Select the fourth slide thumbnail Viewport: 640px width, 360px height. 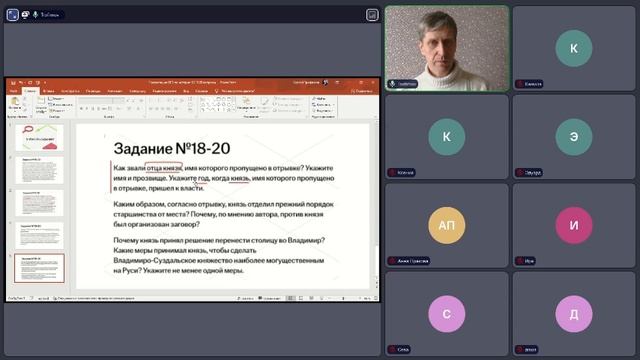click(x=39, y=236)
